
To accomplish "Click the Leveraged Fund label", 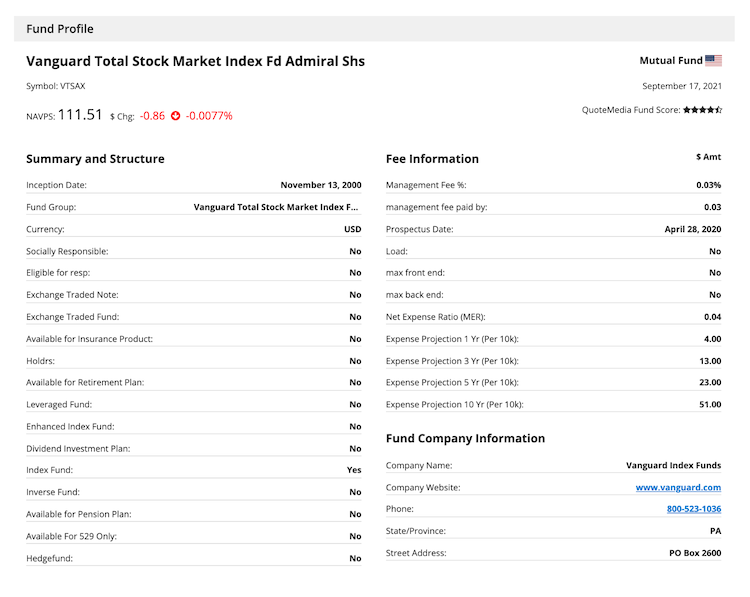I will (59, 404).
